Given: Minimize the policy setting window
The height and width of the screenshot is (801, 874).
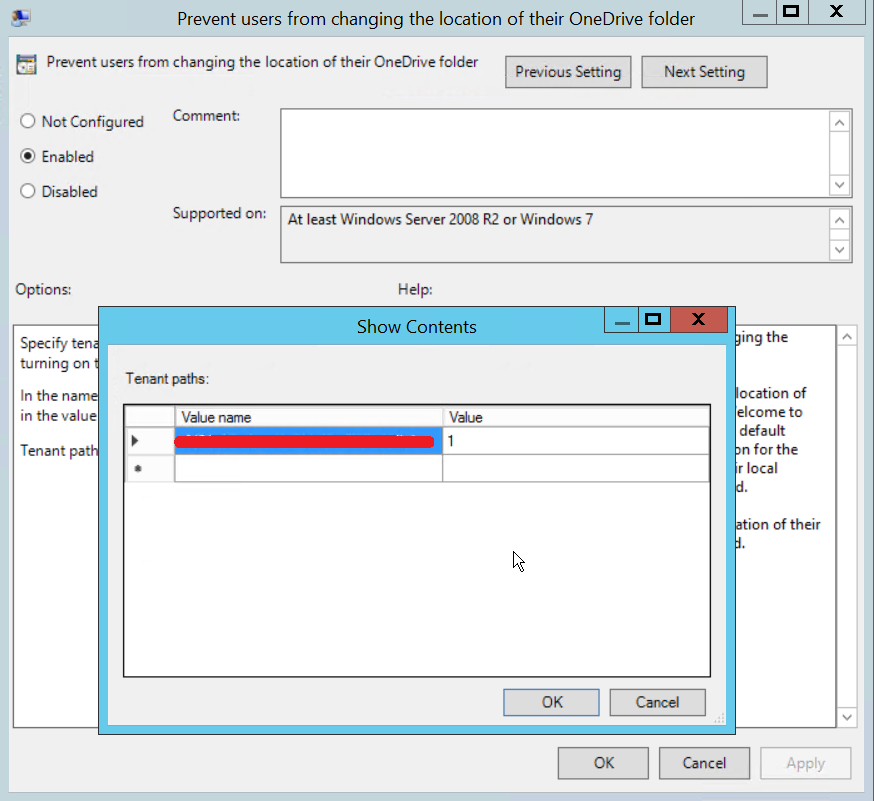Looking at the screenshot, I should tap(759, 12).
